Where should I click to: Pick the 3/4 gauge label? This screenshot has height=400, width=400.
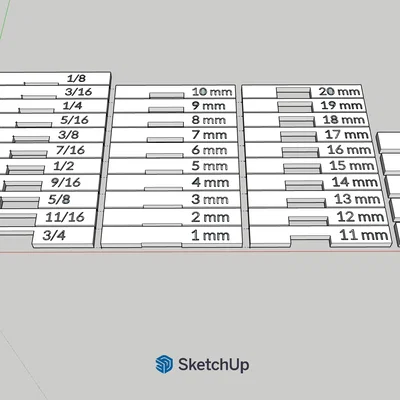click(54, 236)
